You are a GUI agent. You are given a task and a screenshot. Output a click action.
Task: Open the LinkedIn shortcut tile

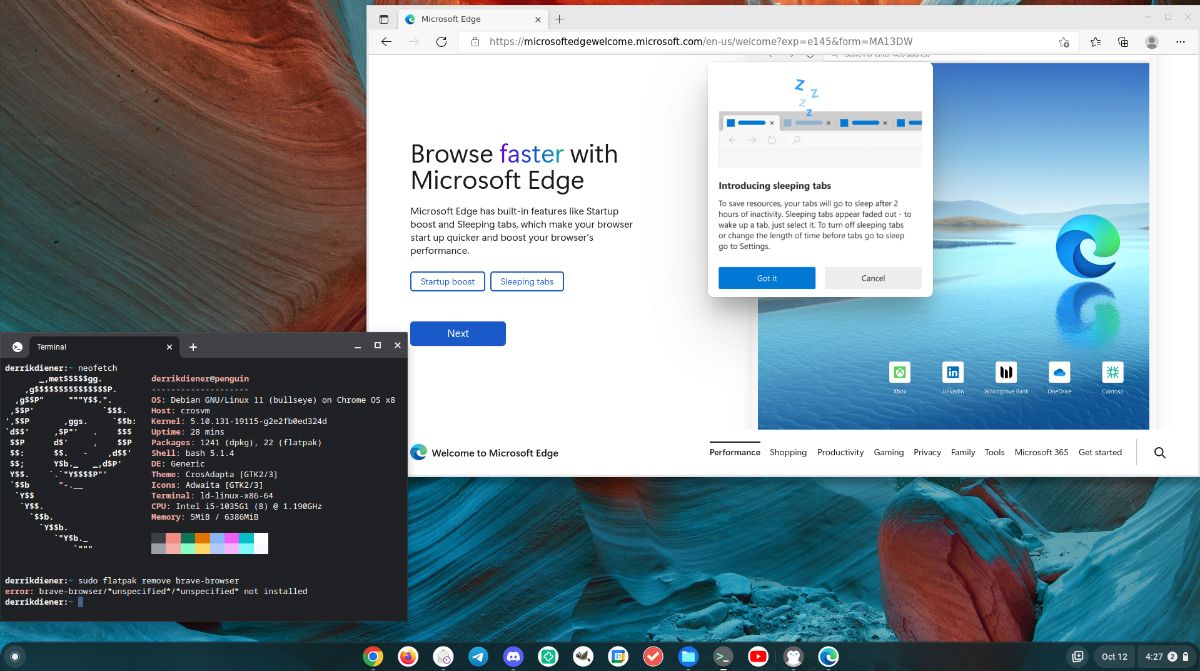952,372
